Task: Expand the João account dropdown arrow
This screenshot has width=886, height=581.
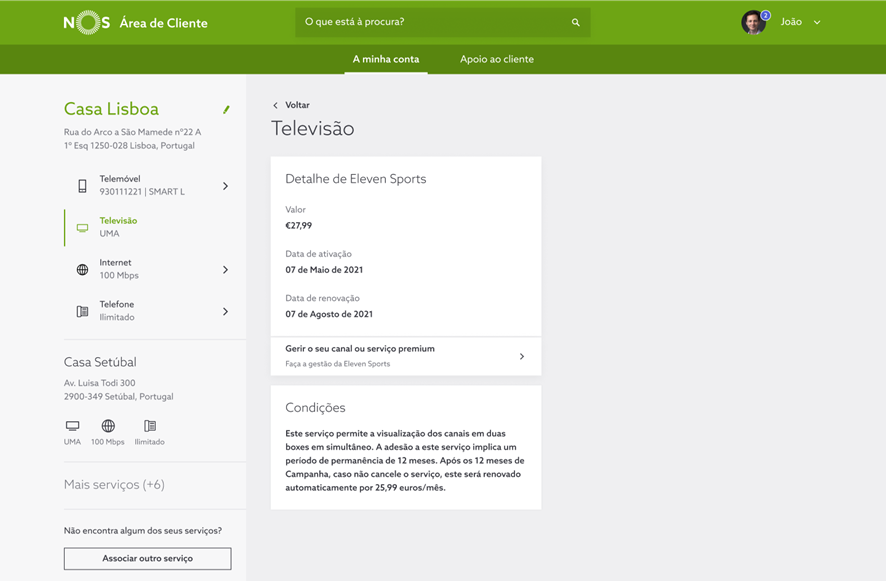Action: (x=816, y=23)
